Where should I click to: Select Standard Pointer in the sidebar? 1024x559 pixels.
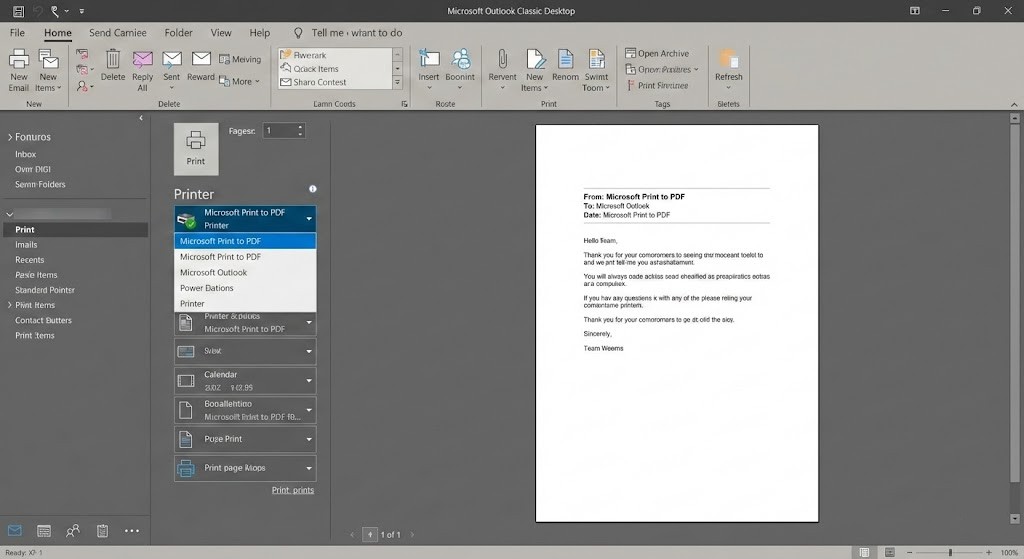click(44, 290)
